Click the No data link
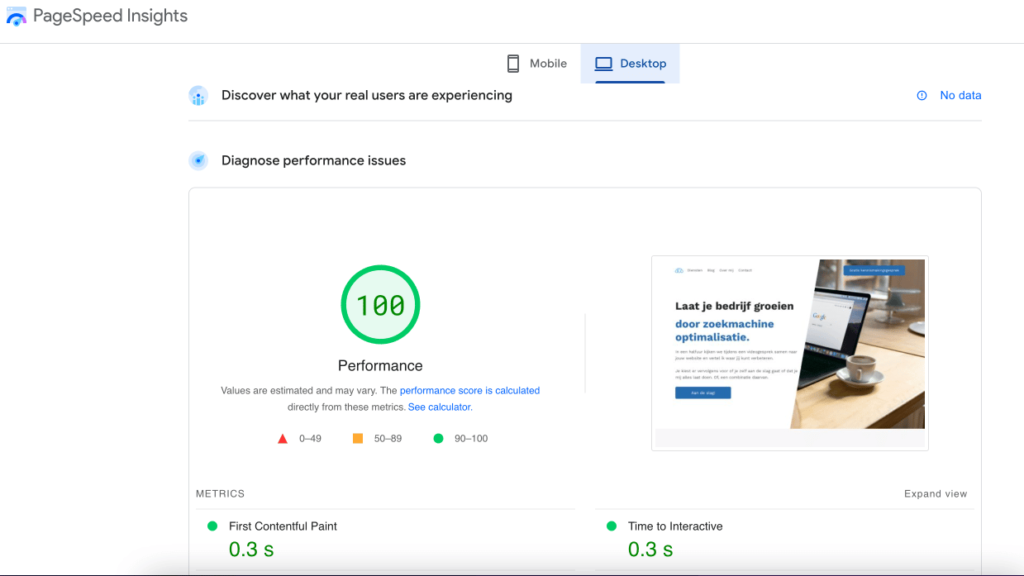Screen dimensions: 1024x576 (x=960, y=96)
